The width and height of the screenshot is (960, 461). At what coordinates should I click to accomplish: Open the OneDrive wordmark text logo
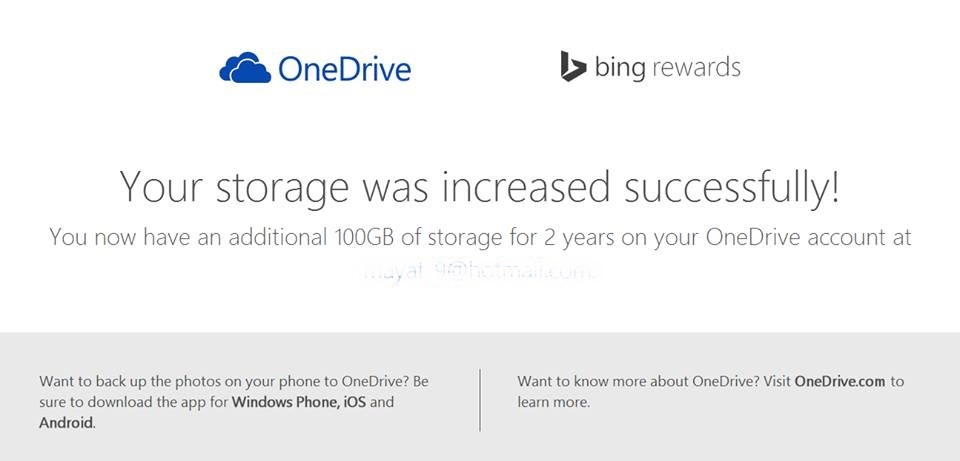[x=345, y=69]
